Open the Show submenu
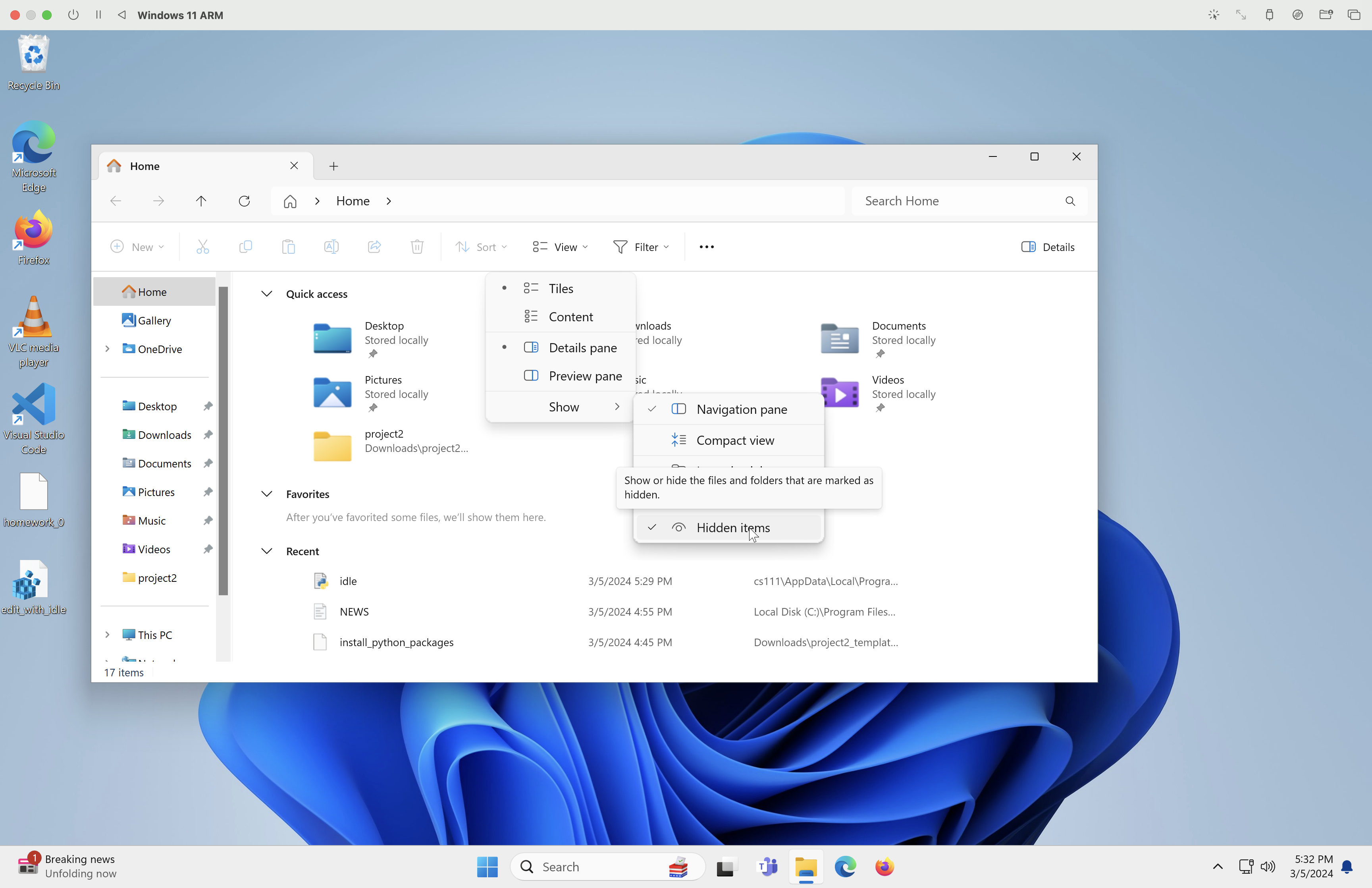 coord(561,407)
